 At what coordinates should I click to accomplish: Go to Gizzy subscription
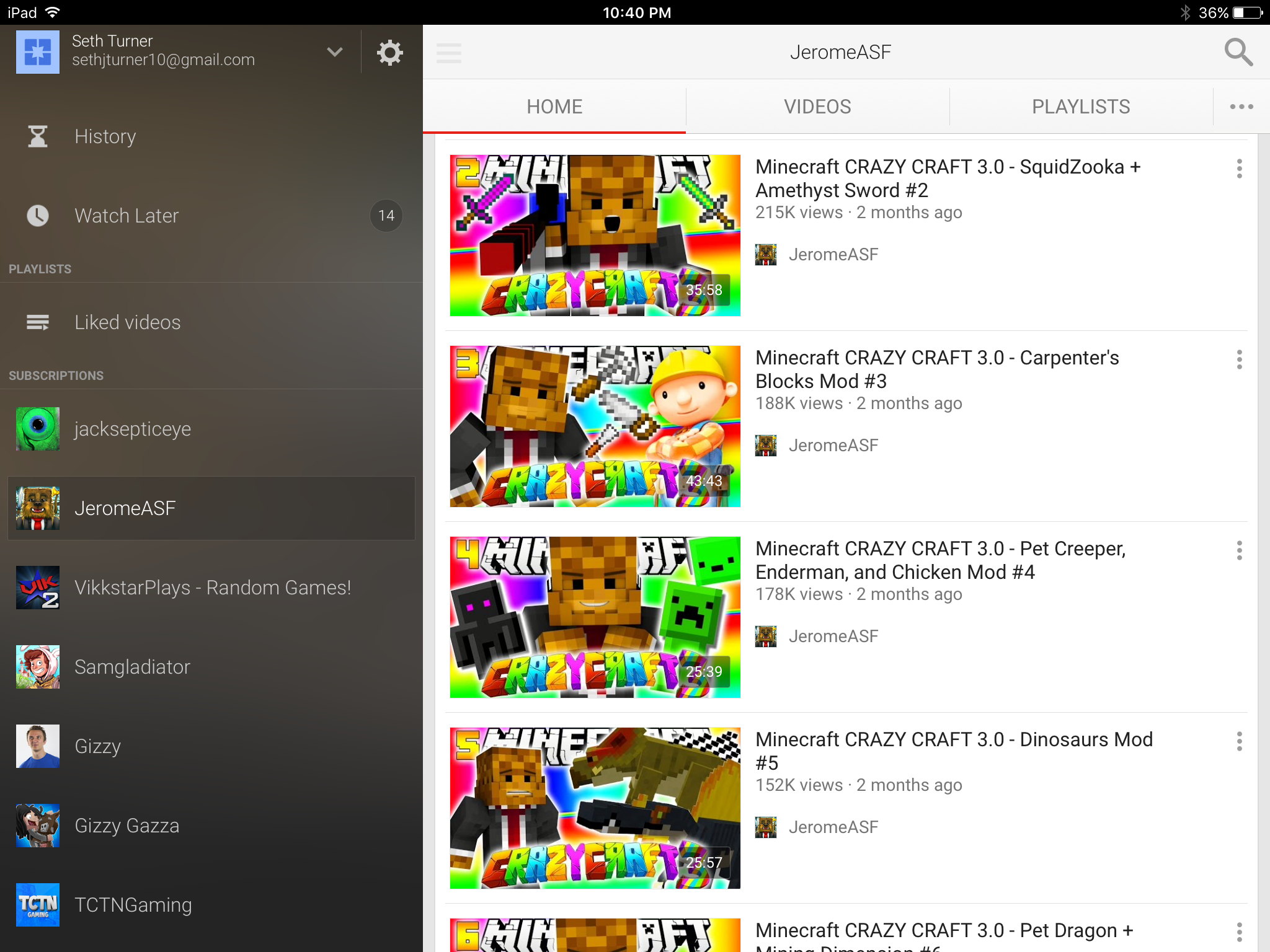tap(211, 746)
